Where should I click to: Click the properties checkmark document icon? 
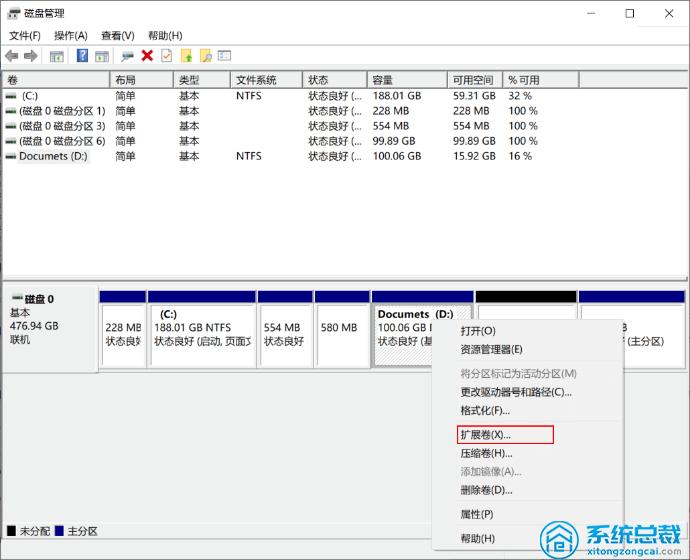pos(166,55)
